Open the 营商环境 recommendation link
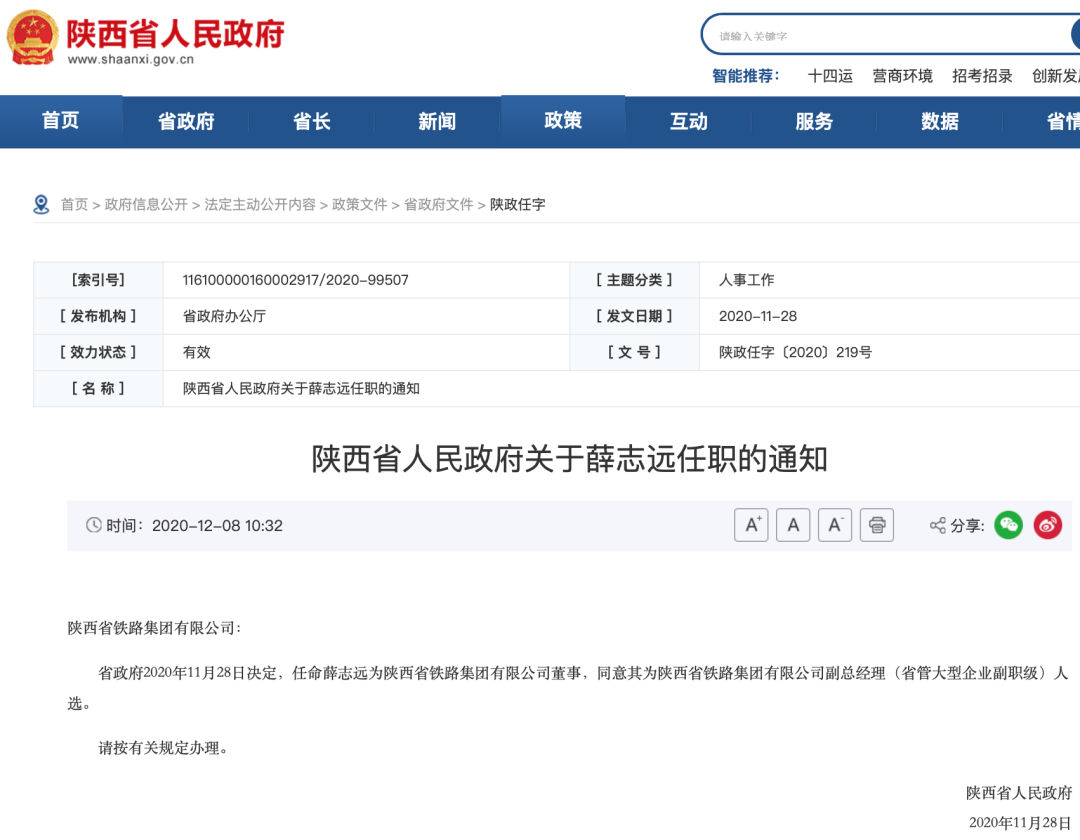Viewport: 1080px width, 840px height. (x=903, y=75)
